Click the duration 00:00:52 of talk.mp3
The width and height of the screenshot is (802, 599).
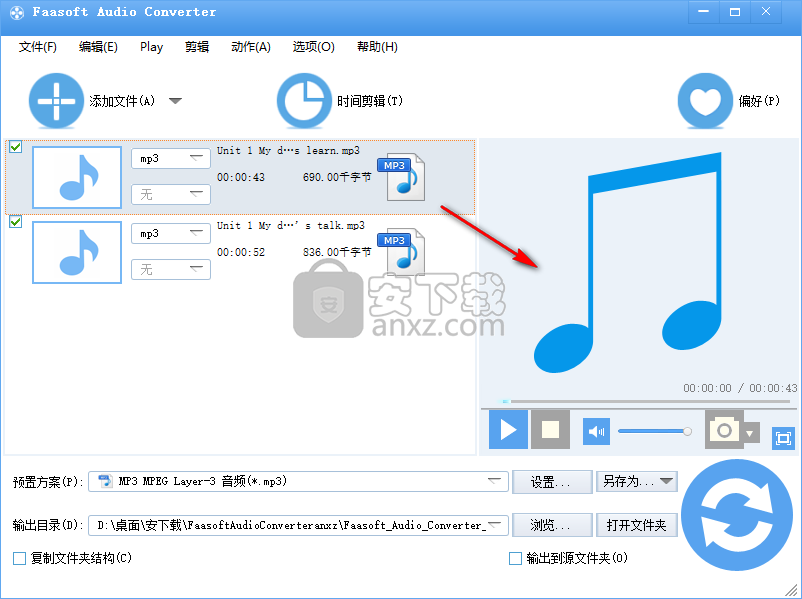(x=241, y=252)
